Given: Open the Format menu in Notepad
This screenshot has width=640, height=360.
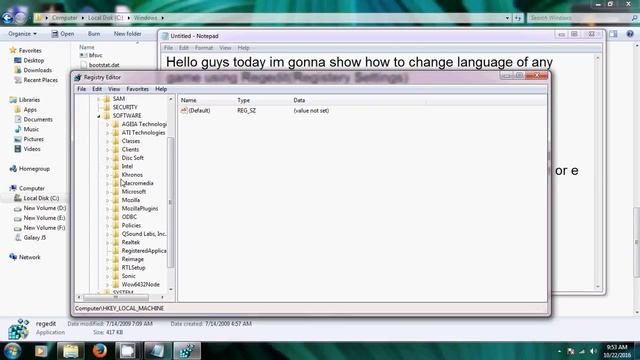Looking at the screenshot, I should pos(204,48).
